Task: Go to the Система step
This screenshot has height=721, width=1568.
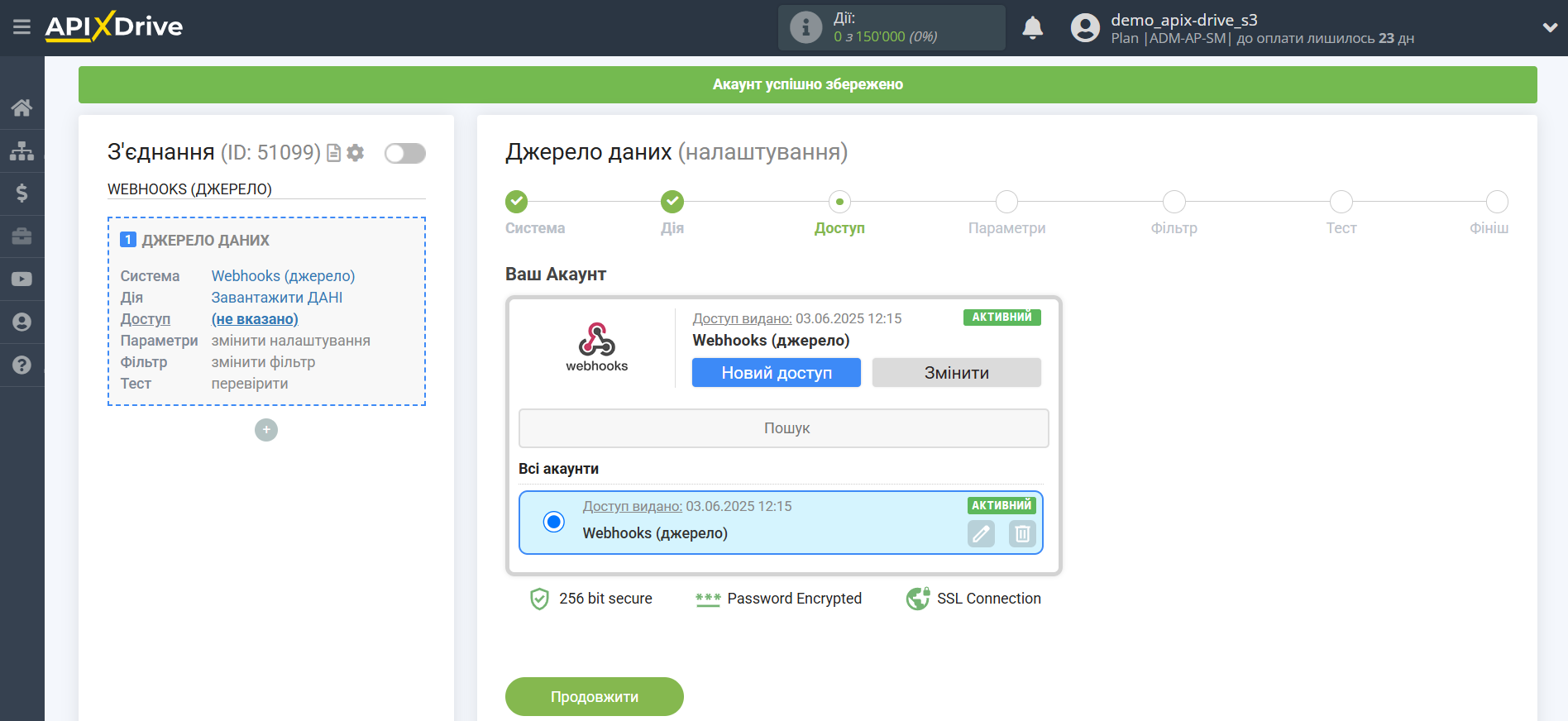Action: pos(517,201)
